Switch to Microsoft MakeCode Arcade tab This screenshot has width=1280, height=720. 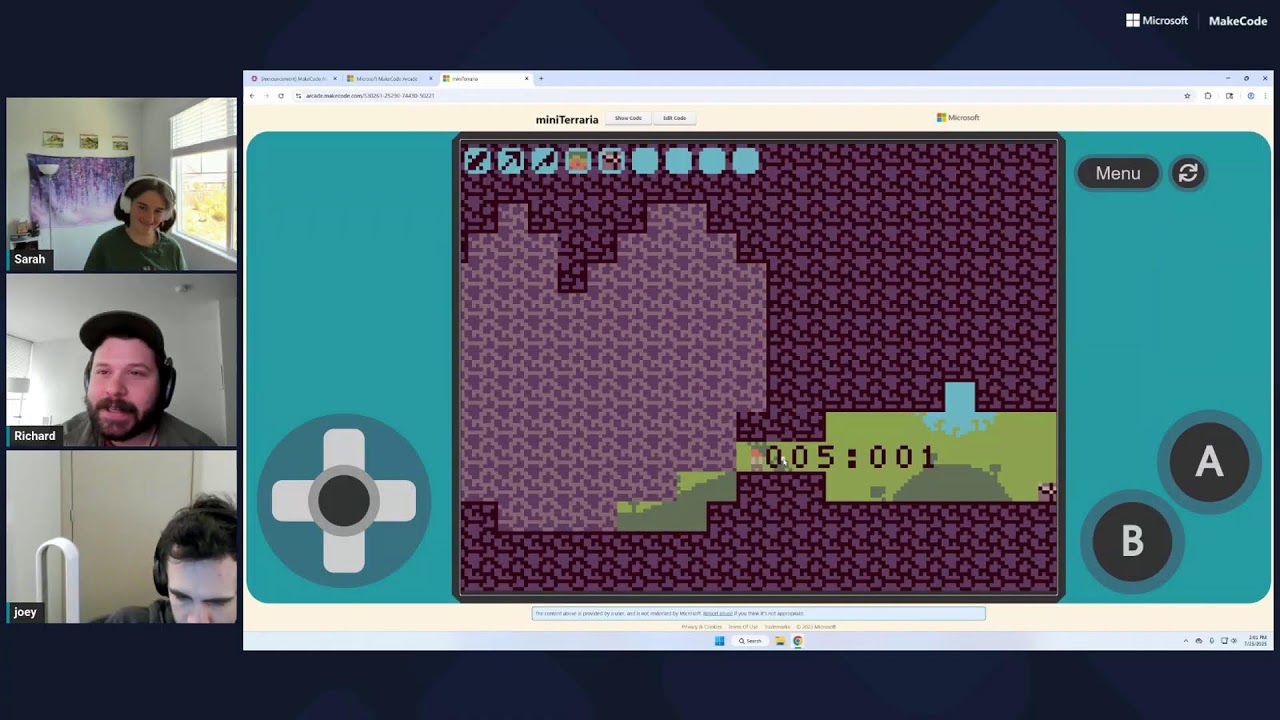click(x=387, y=78)
